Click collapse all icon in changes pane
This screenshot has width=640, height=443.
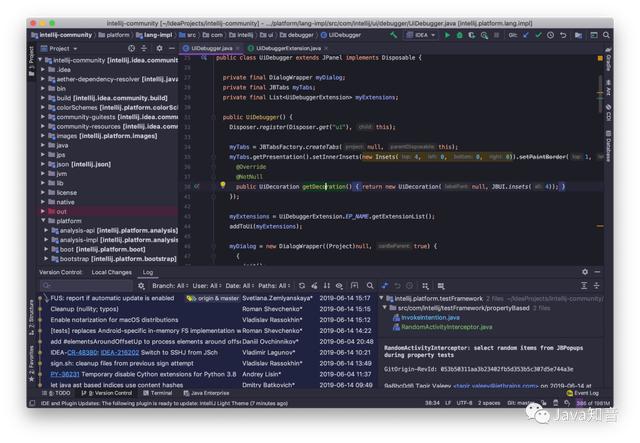(x=596, y=286)
